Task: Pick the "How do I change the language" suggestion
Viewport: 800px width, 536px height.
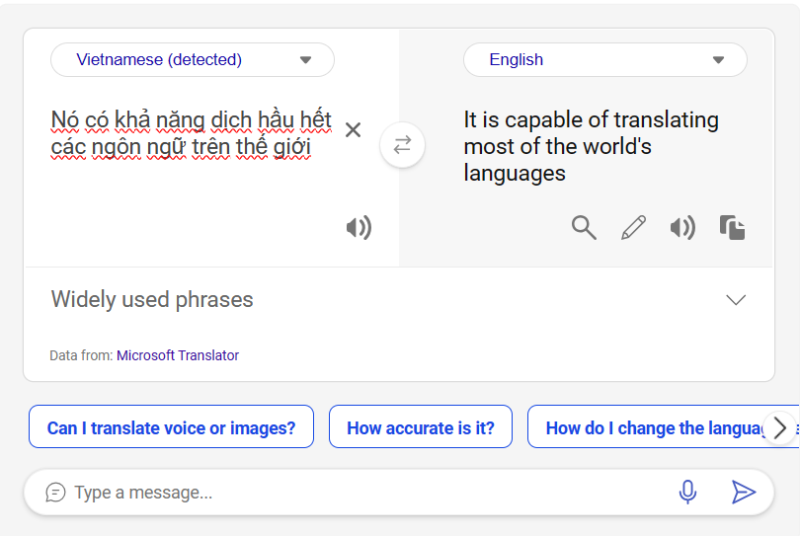Action: (x=655, y=427)
